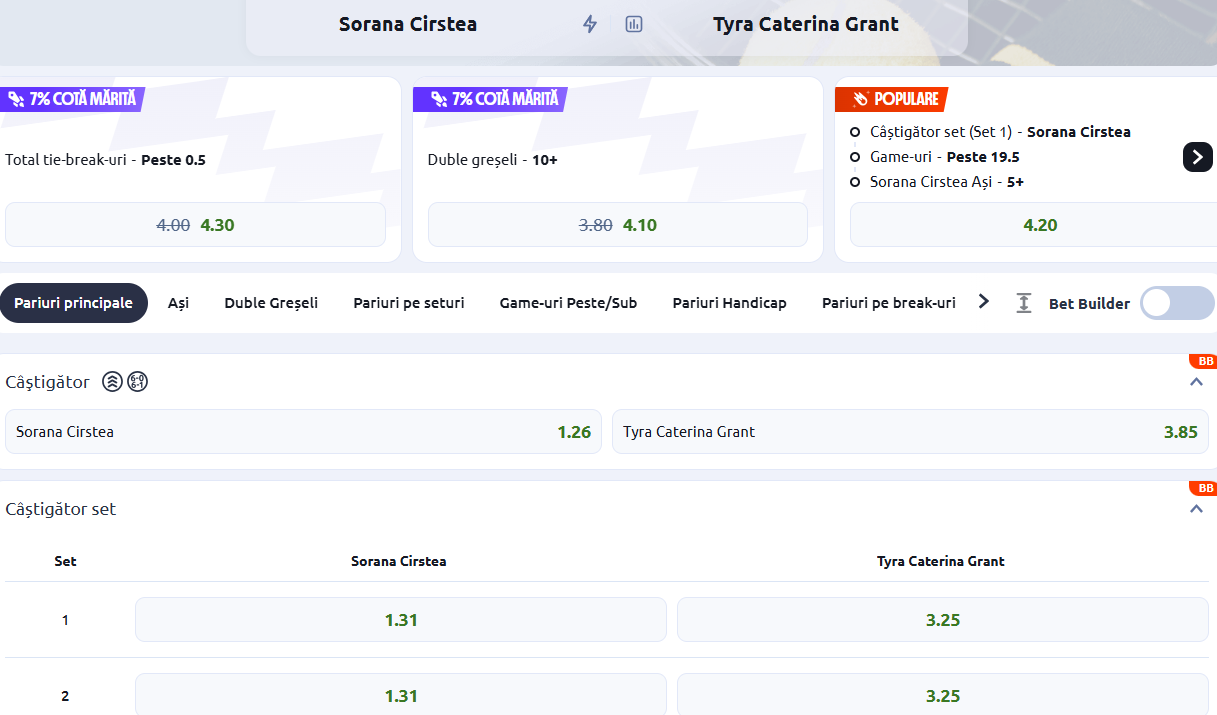Image resolution: width=1217 pixels, height=715 pixels.
Task: Click the triple-chevron boost icon next to Câştigător
Action: pyautogui.click(x=114, y=381)
